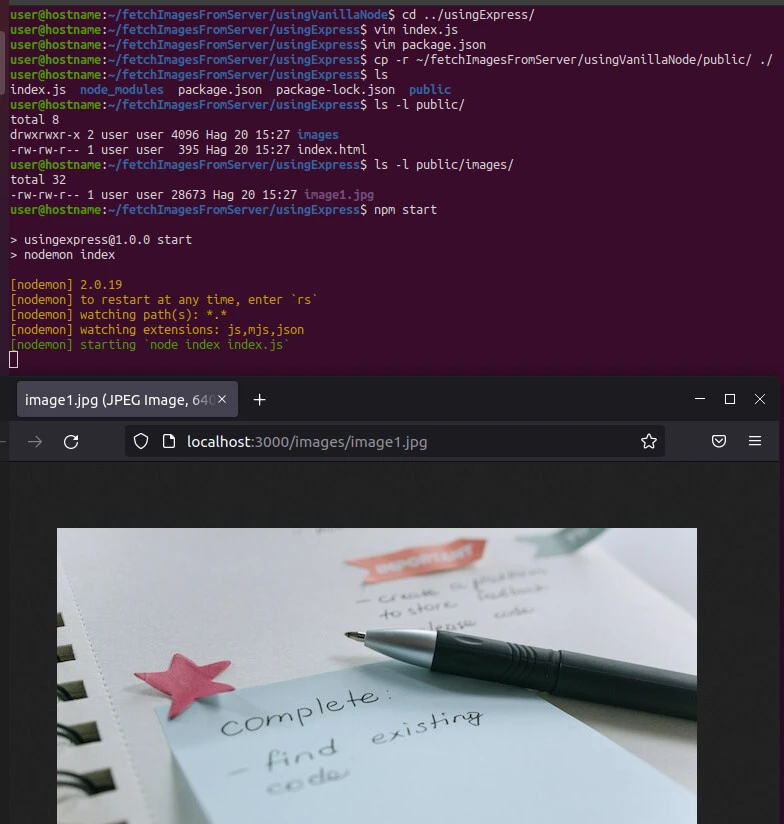This screenshot has width=784, height=824.
Task: Click package-lock.json in the terminal listing
Action: tap(335, 90)
